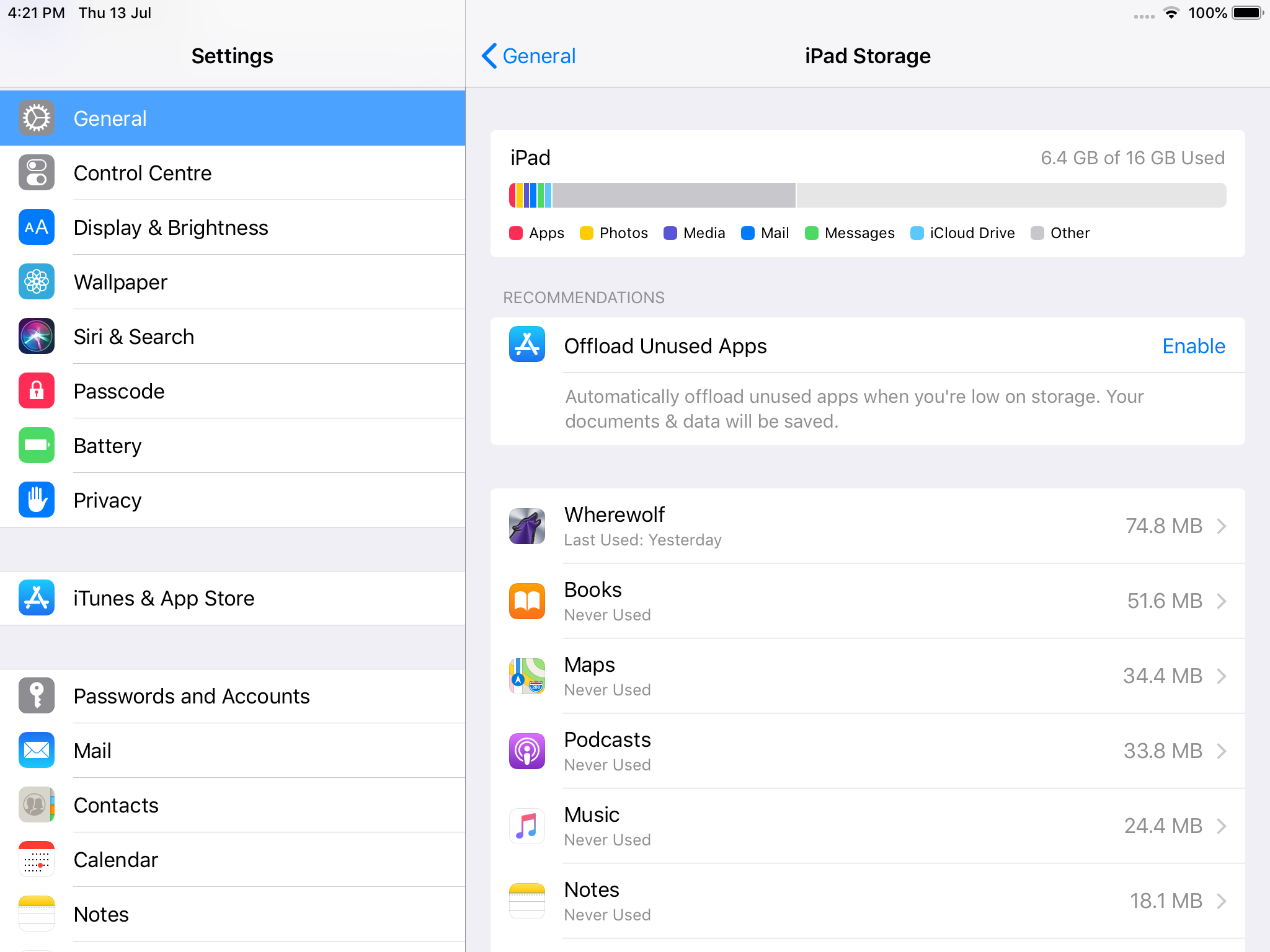1270x952 pixels.
Task: Tap the RECOMMENDATIONS section header
Action: (x=584, y=297)
